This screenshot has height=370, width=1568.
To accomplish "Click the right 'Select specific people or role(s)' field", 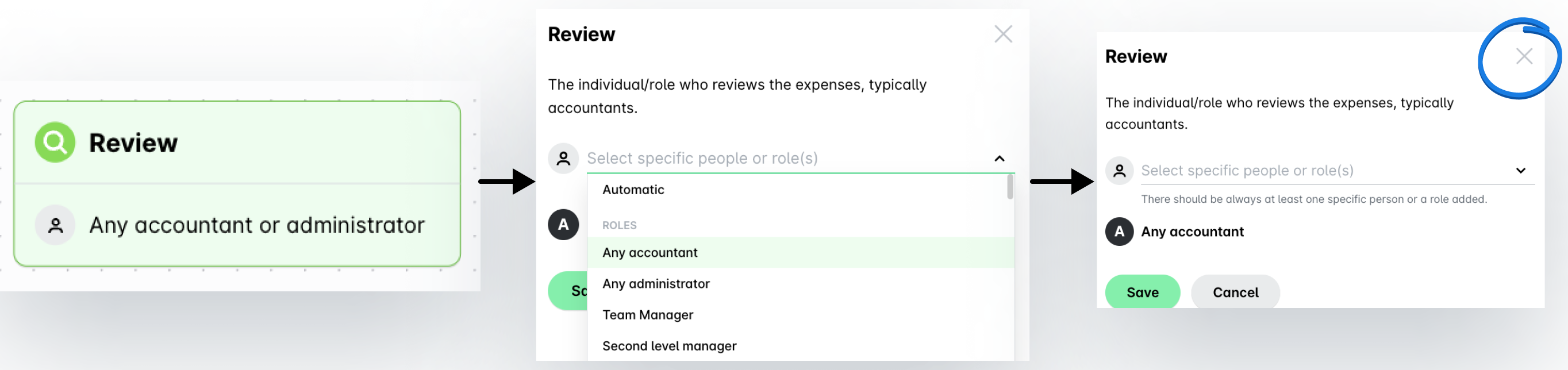I will (1309, 171).
